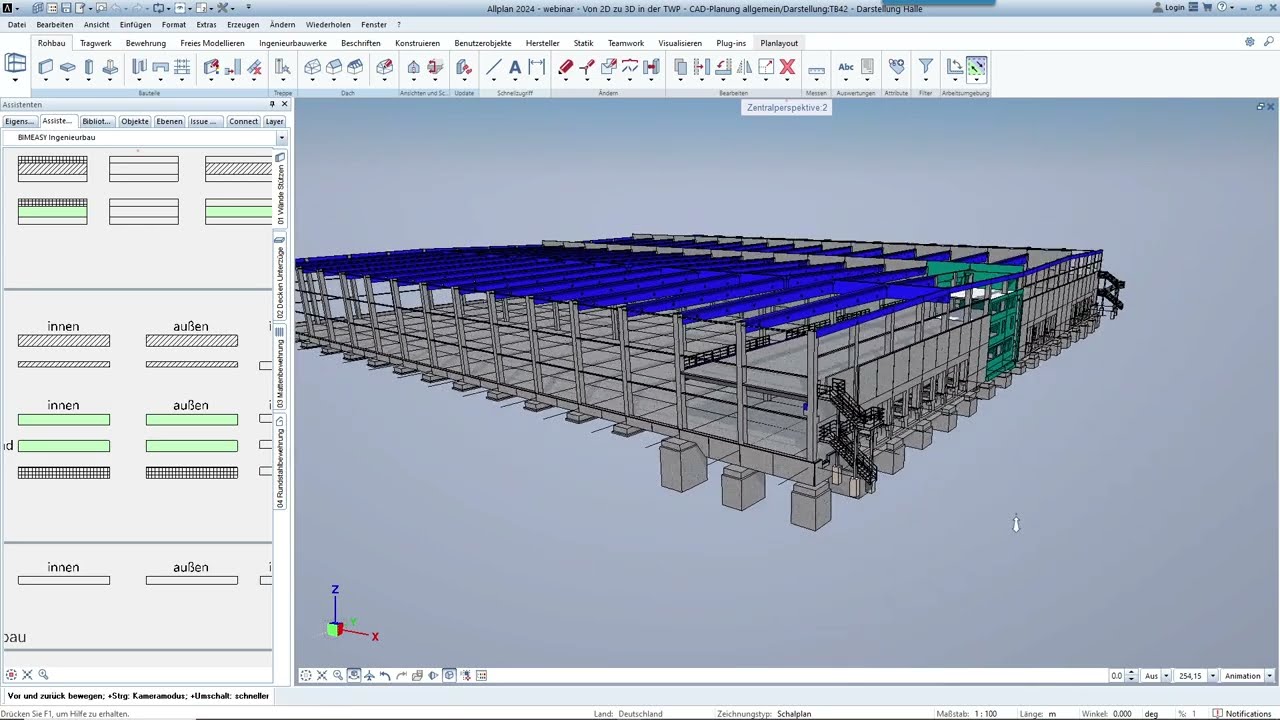Click the 0.0 stepper up arrow in viewport bar

(x=1131, y=673)
